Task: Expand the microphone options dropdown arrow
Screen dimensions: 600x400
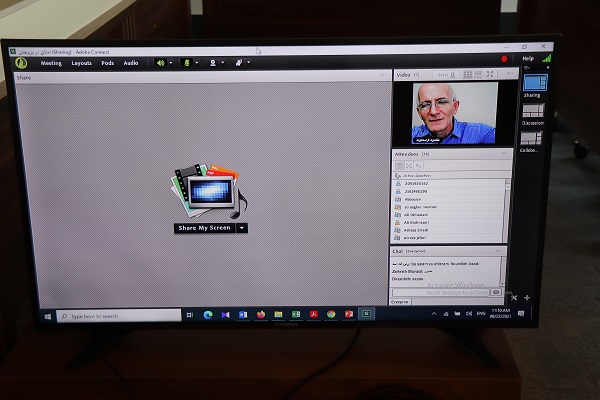Action: tap(196, 62)
